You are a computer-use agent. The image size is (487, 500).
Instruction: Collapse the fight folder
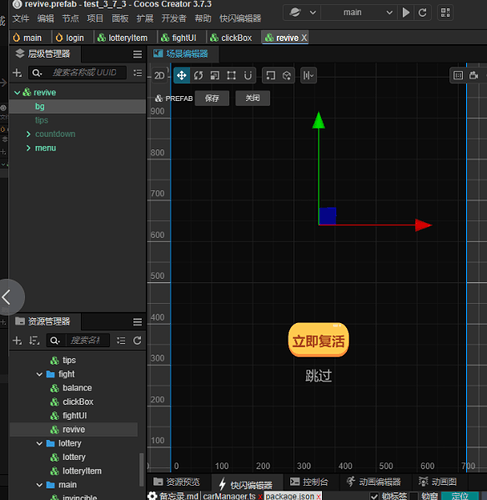click(x=39, y=374)
